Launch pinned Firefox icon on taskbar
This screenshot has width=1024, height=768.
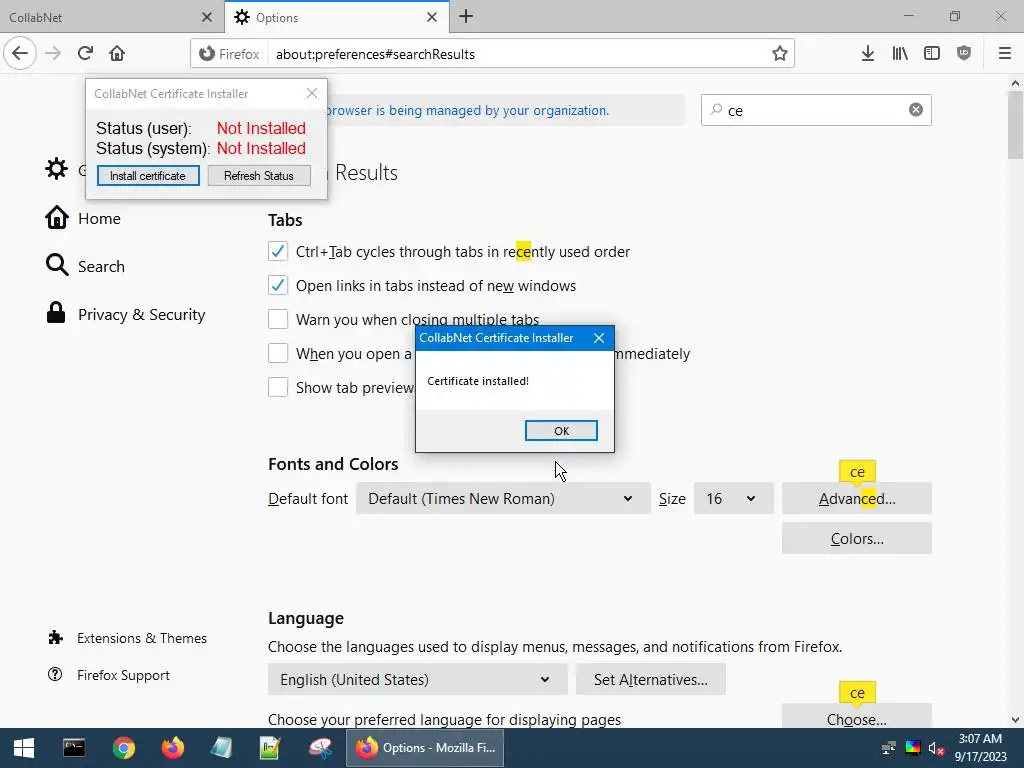[173, 748]
